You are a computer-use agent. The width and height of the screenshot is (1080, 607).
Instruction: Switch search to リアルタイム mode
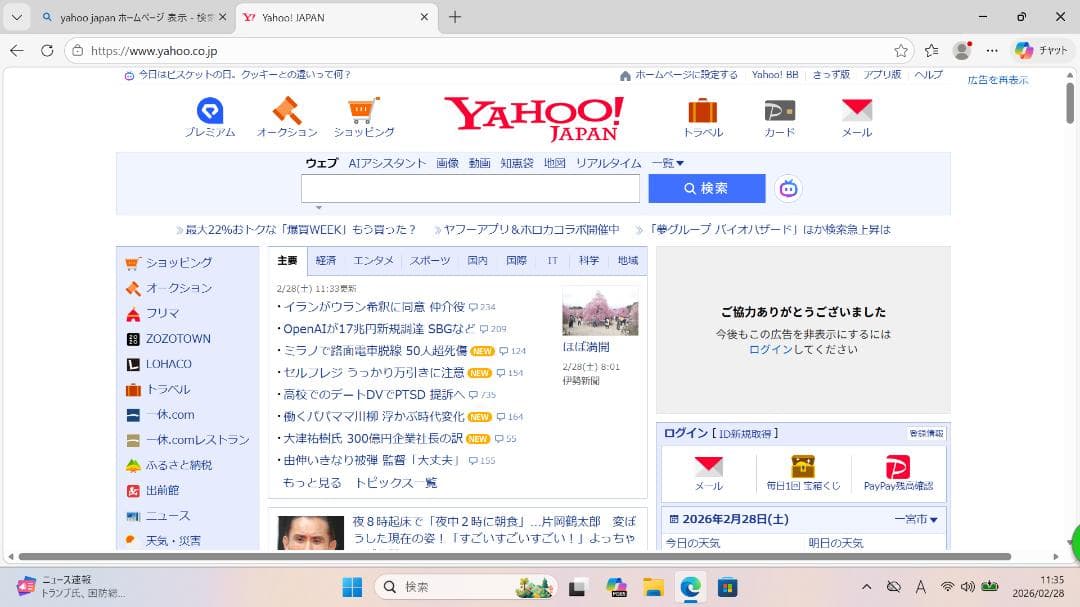point(608,163)
